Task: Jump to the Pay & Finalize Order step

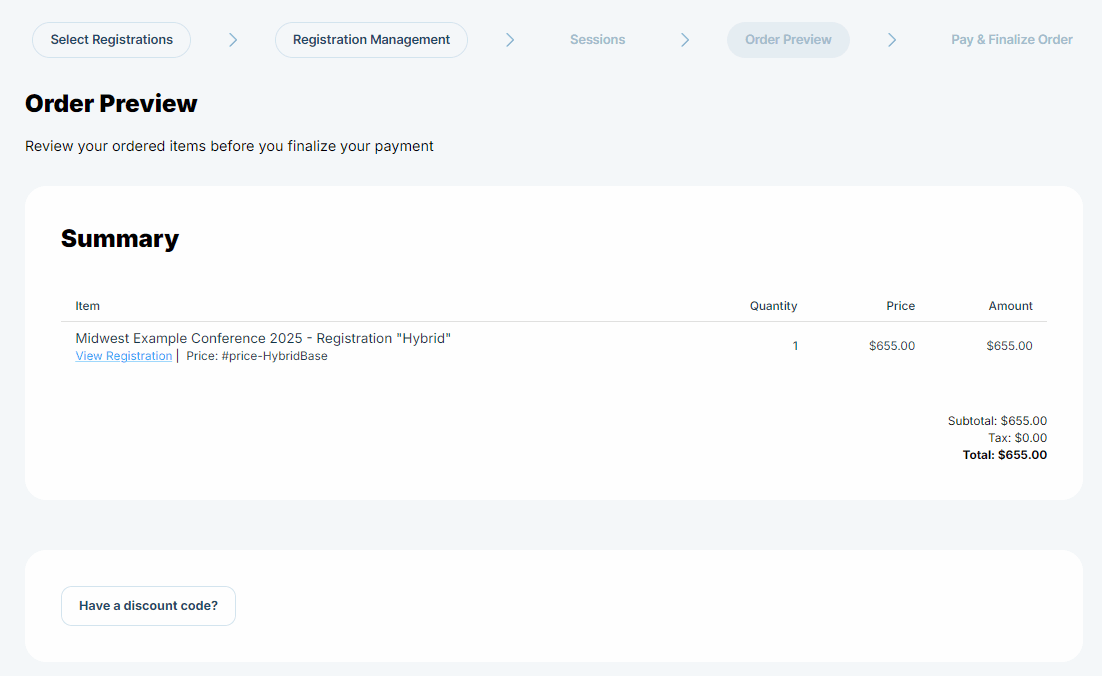Action: tap(1011, 40)
